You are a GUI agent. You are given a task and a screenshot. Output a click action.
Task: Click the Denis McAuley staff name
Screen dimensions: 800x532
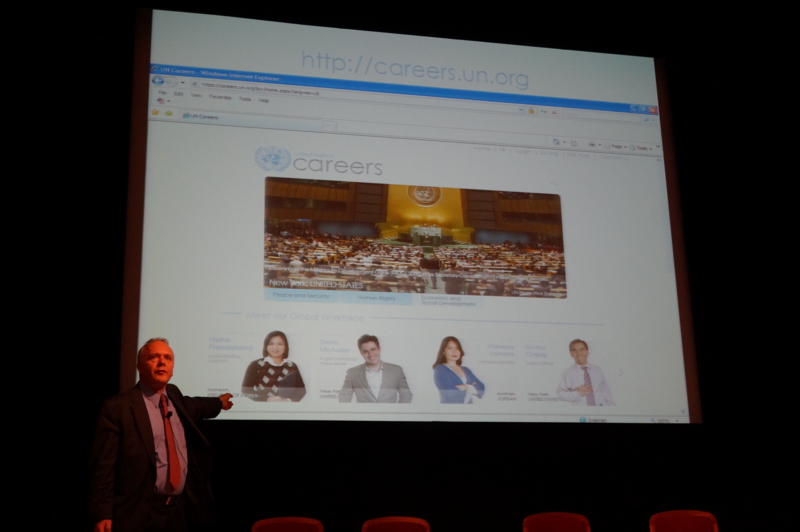pos(335,346)
